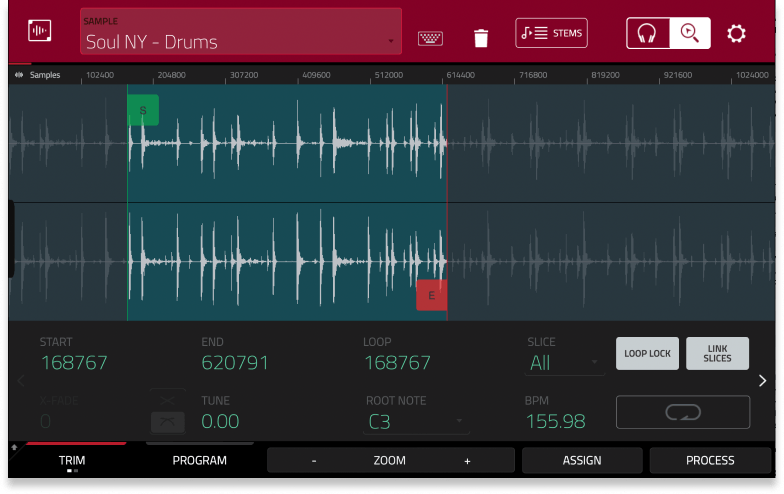
Task: Toggle headphones audition mode
Action: (x=648, y=33)
